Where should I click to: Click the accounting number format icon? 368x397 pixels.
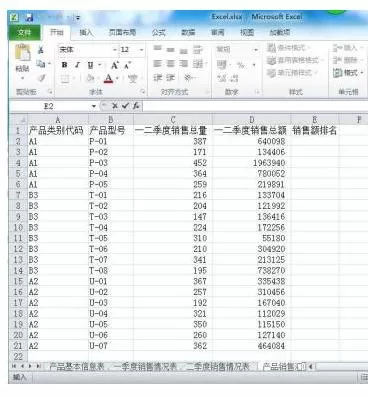coord(221,64)
